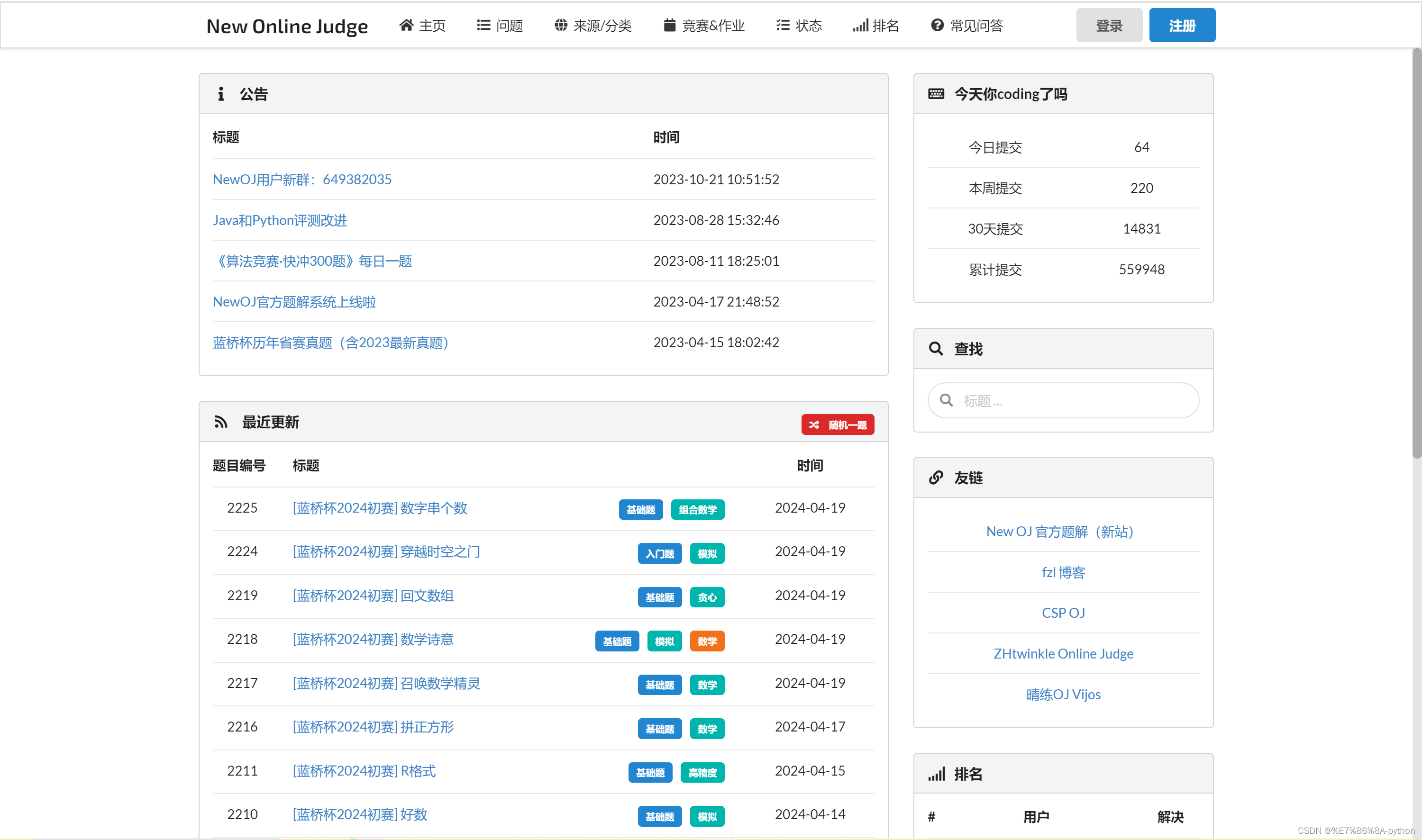
Task: Click the shuffle icon on 随机一题 button
Action: click(x=814, y=425)
